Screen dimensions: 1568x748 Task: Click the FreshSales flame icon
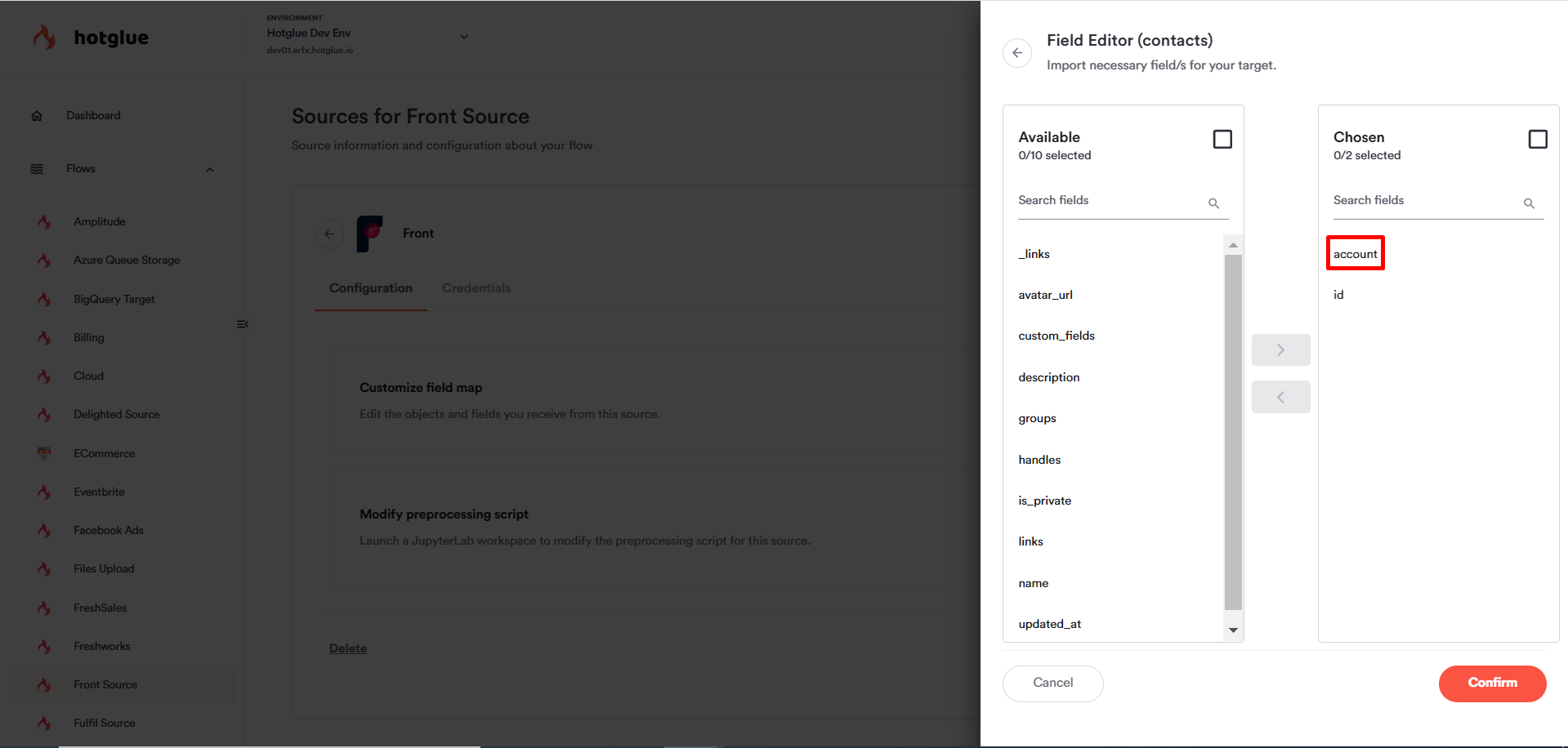pyautogui.click(x=44, y=608)
